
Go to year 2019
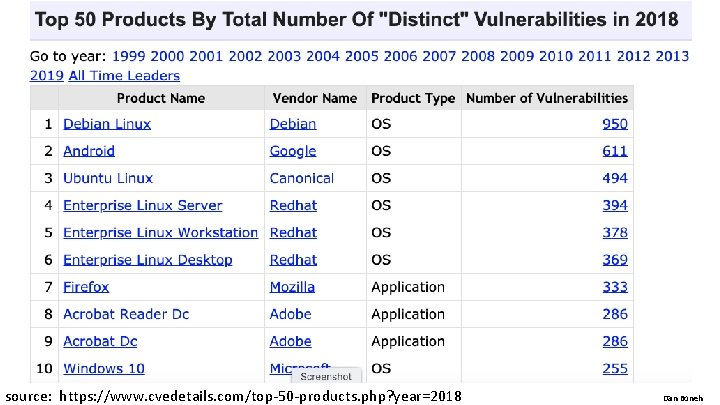47,75
